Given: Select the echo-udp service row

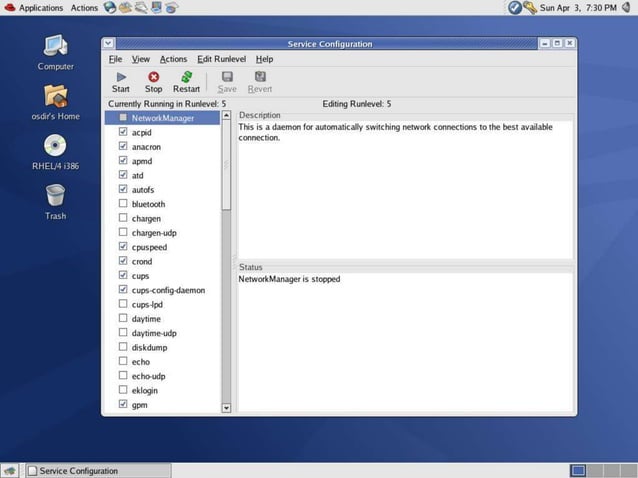Looking at the screenshot, I should click(163, 376).
